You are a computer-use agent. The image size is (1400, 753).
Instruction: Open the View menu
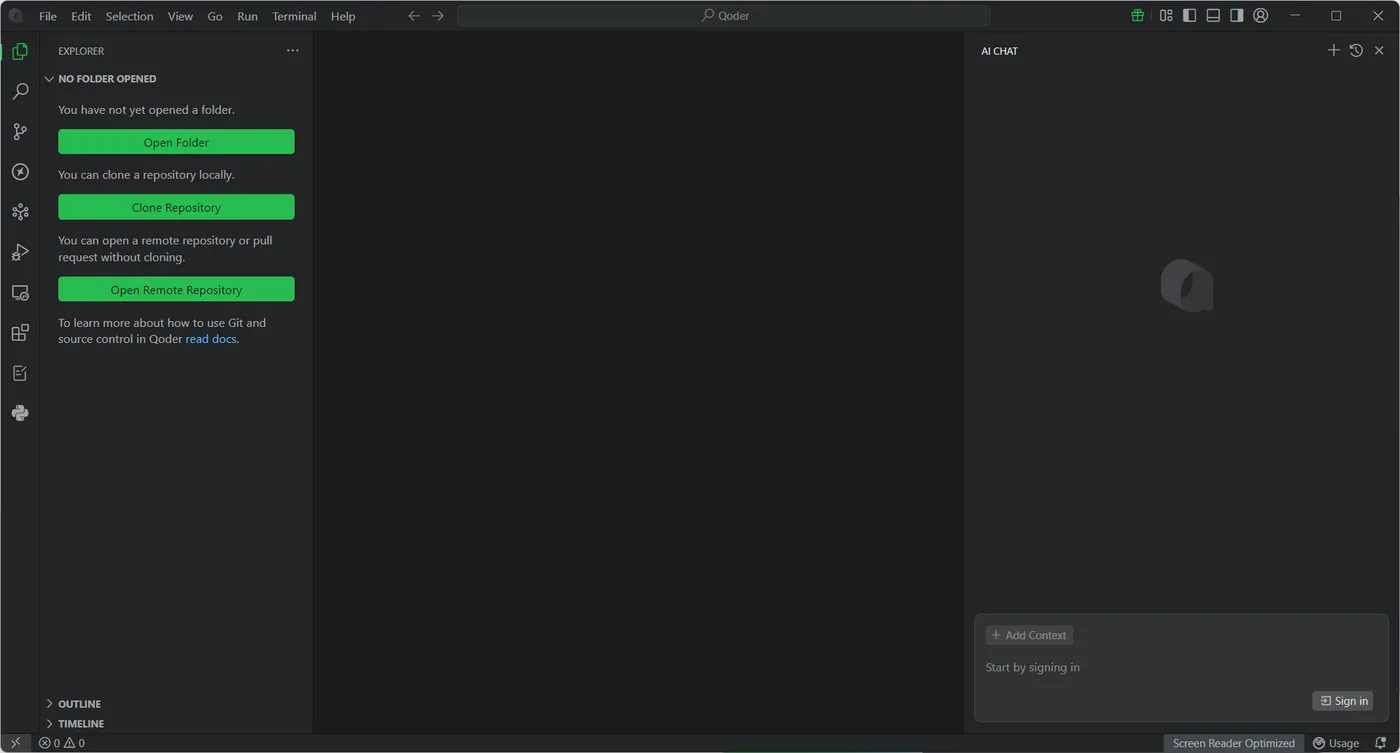(x=181, y=16)
